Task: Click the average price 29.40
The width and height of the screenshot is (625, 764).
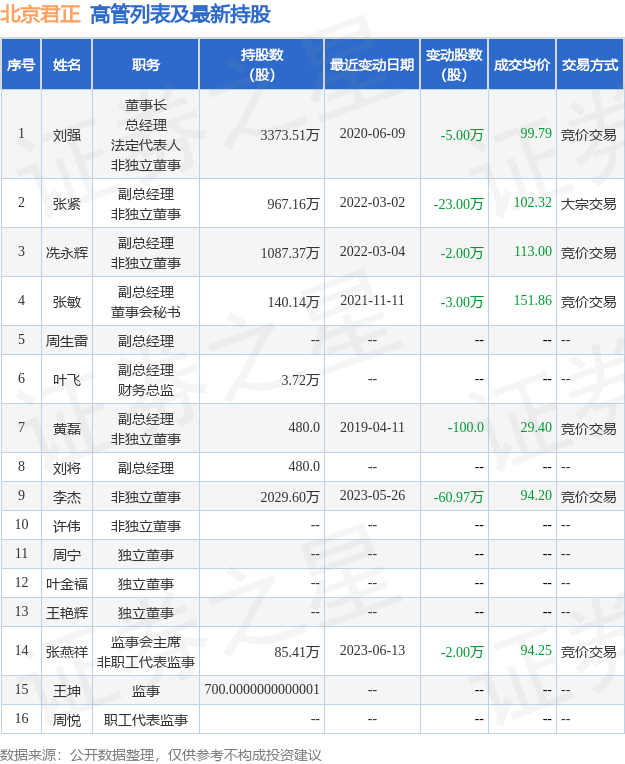Action: click(x=536, y=427)
